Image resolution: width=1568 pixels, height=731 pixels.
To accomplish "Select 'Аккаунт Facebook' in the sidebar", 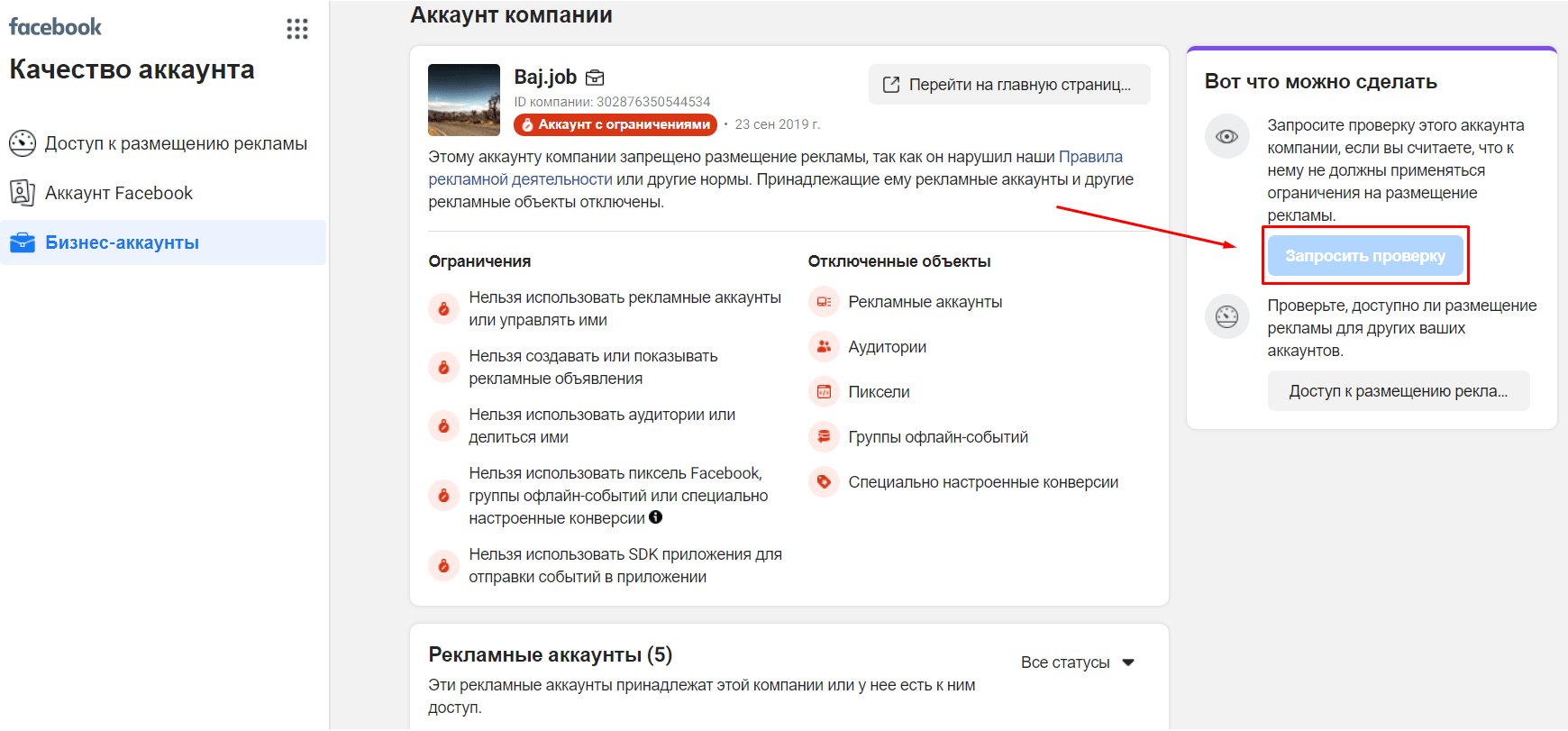I will coord(117,193).
